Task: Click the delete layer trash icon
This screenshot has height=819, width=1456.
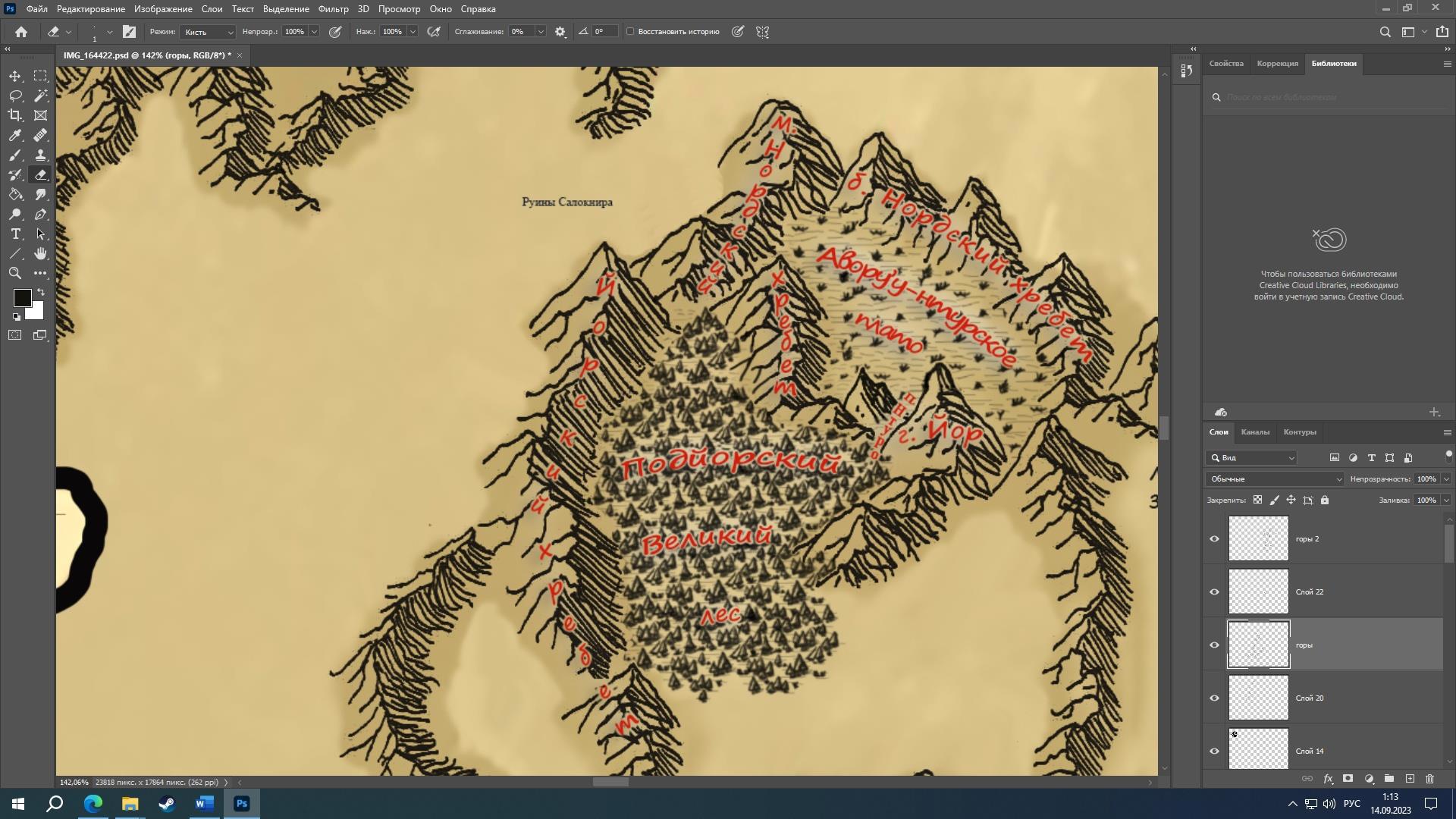Action: point(1429,779)
